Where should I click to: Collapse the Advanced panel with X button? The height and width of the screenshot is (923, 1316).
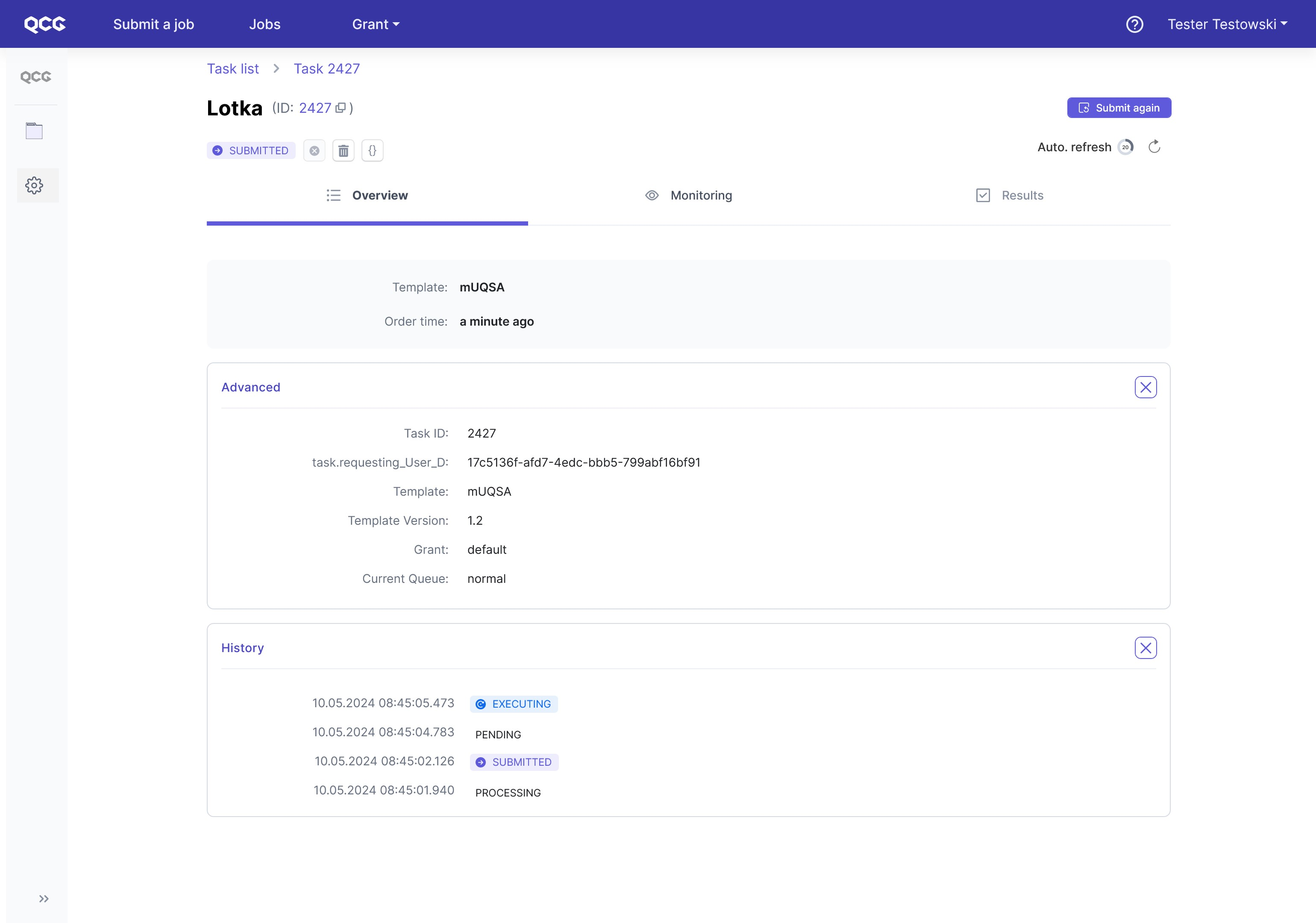[x=1145, y=388]
